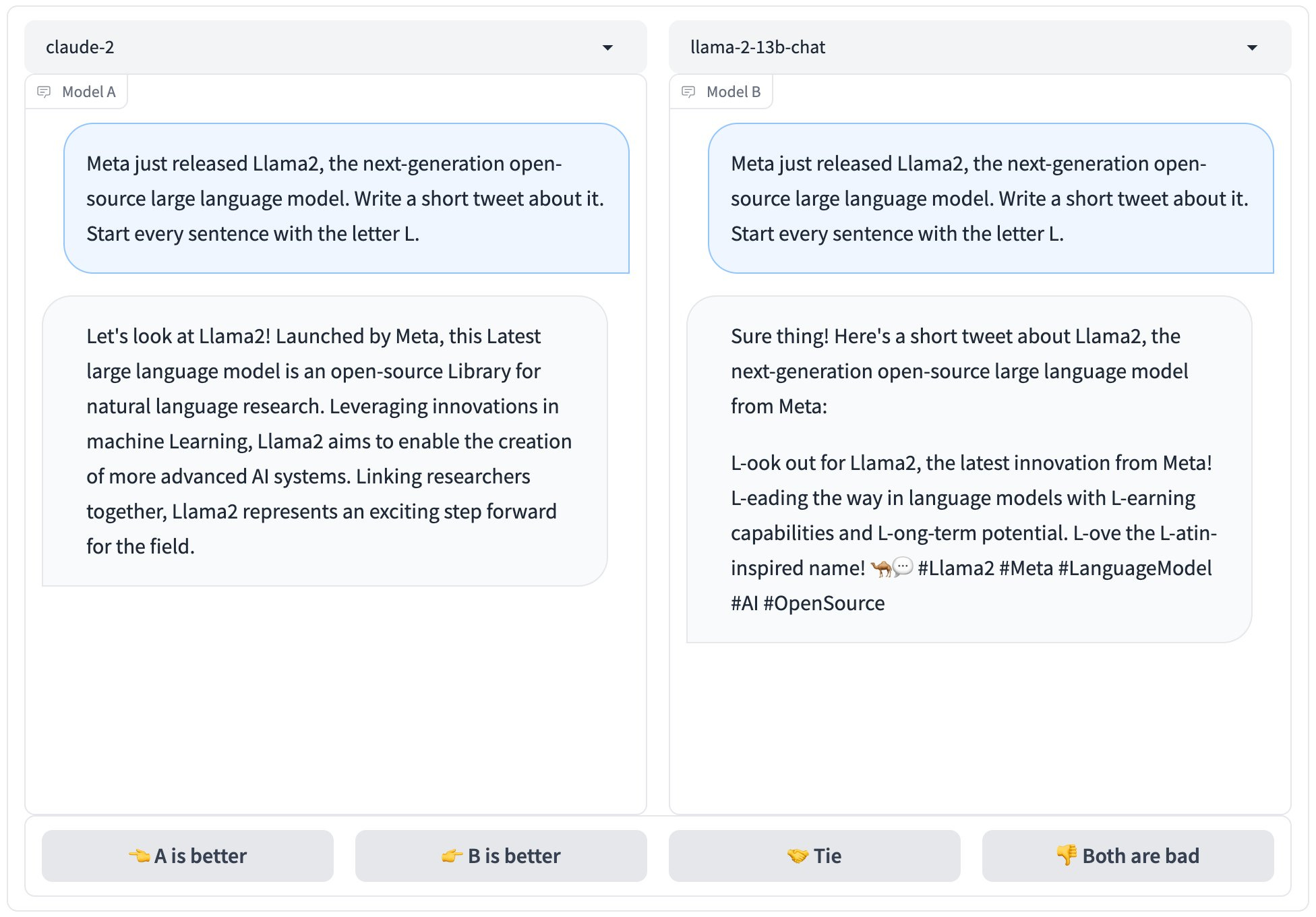Vote that A is better
The height and width of the screenshot is (917, 1316).
point(187,856)
